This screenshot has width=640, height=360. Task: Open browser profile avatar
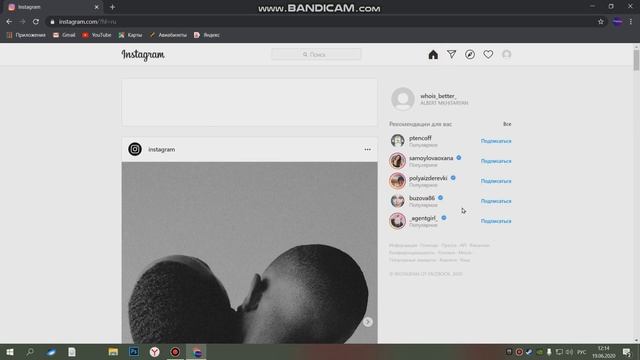(x=617, y=22)
